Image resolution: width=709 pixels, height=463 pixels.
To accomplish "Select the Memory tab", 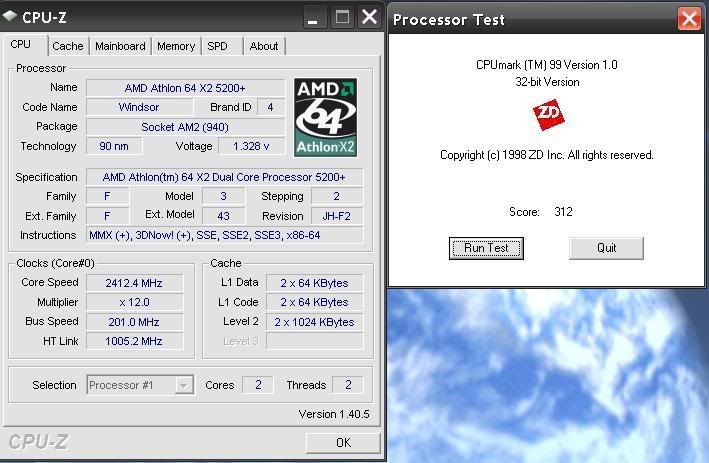I will [x=176, y=46].
